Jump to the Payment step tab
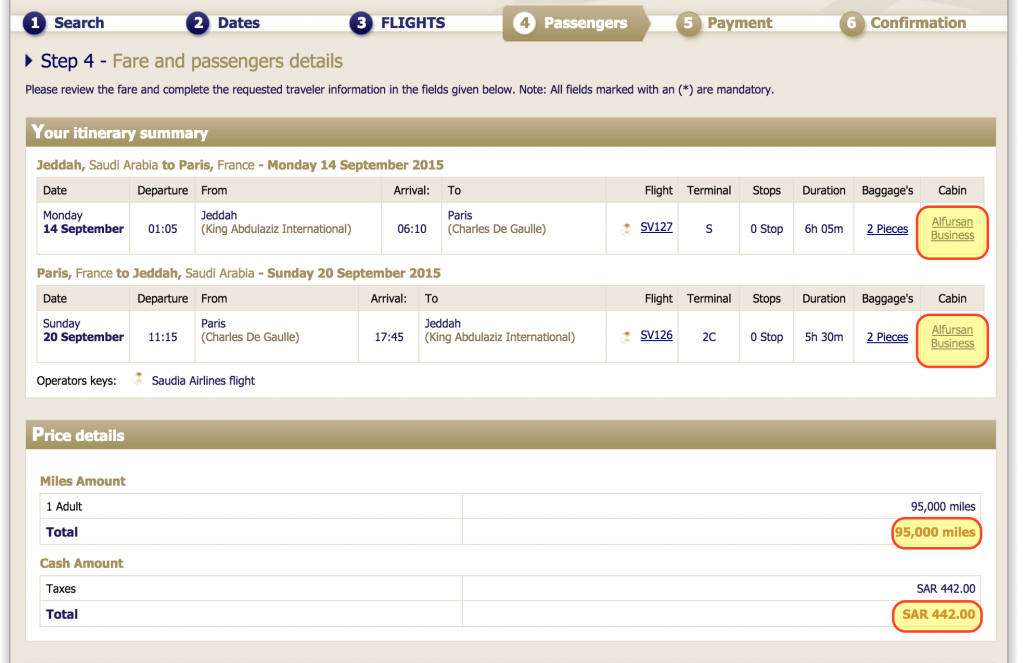 [739, 23]
